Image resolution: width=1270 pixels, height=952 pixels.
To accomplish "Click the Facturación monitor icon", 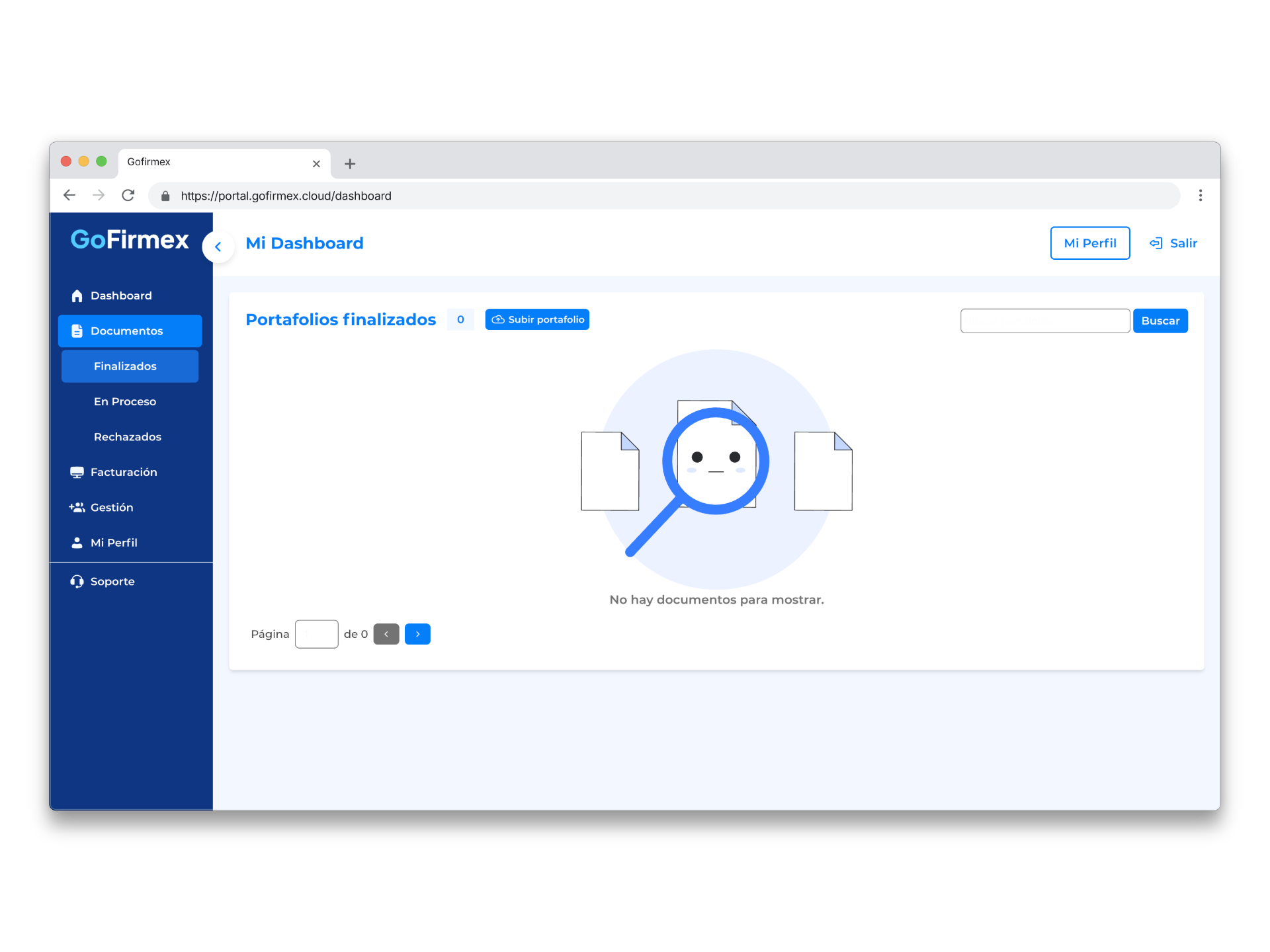I will click(77, 472).
